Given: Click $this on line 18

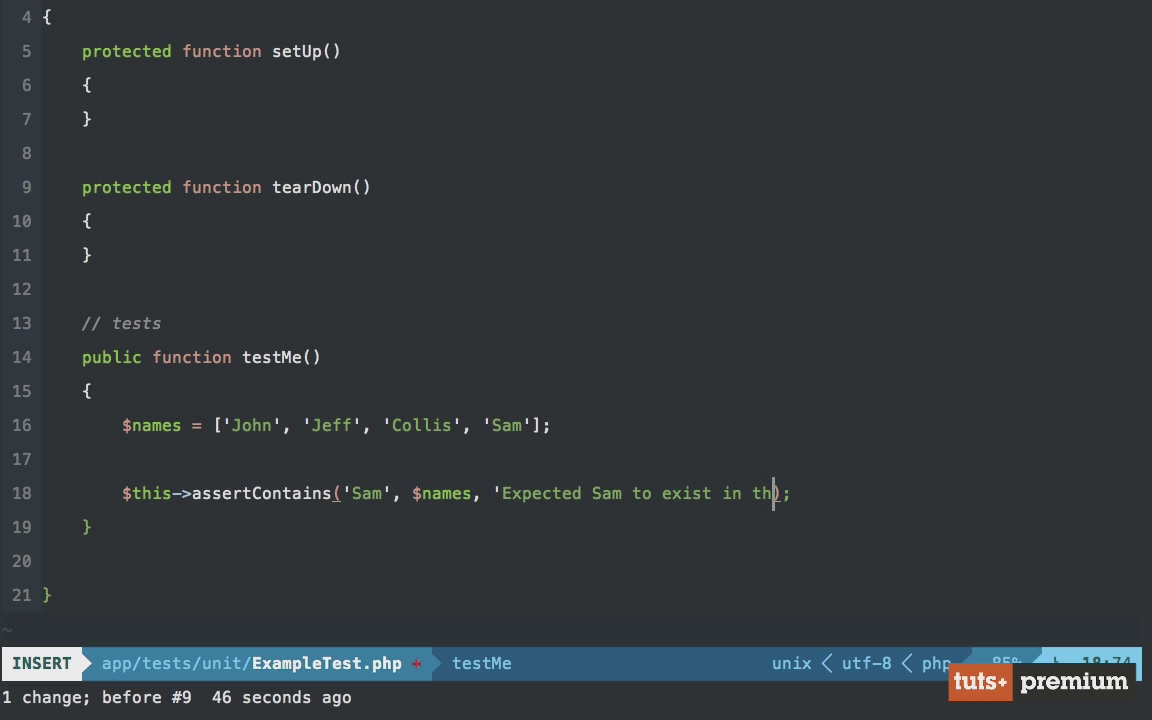Looking at the screenshot, I should [x=146, y=493].
